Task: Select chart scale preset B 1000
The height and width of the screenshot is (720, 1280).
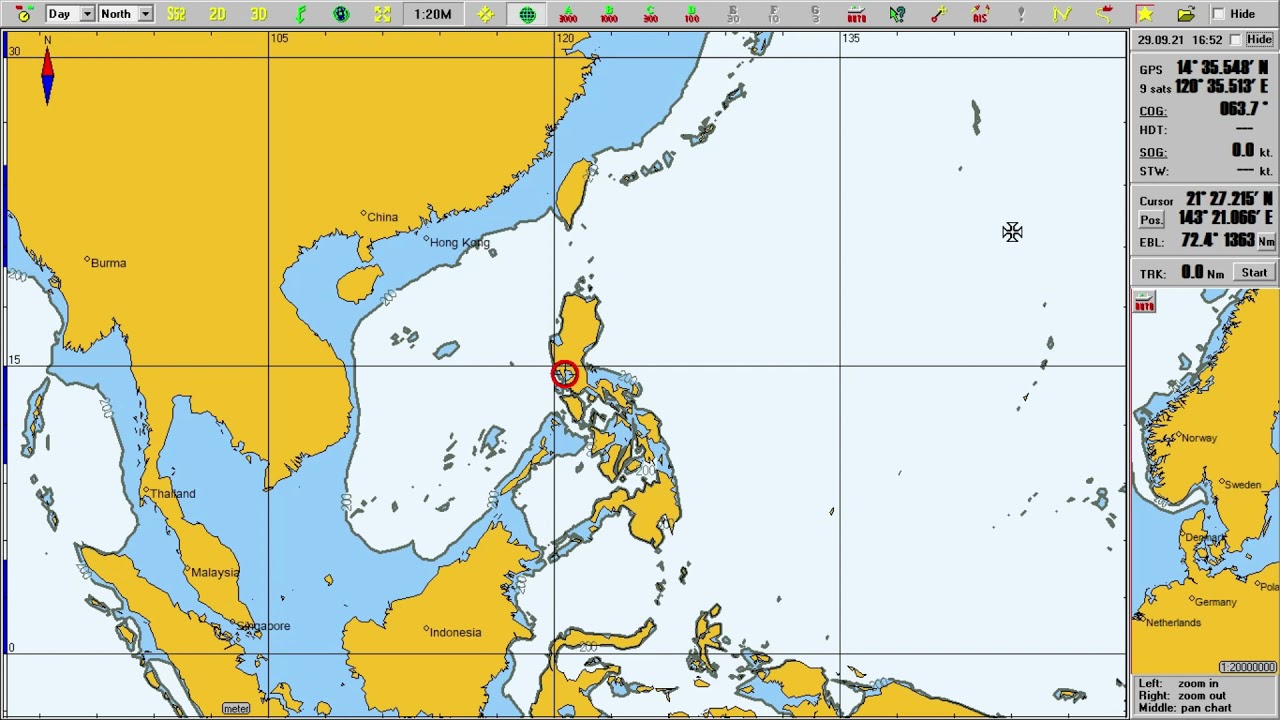Action: coord(609,14)
